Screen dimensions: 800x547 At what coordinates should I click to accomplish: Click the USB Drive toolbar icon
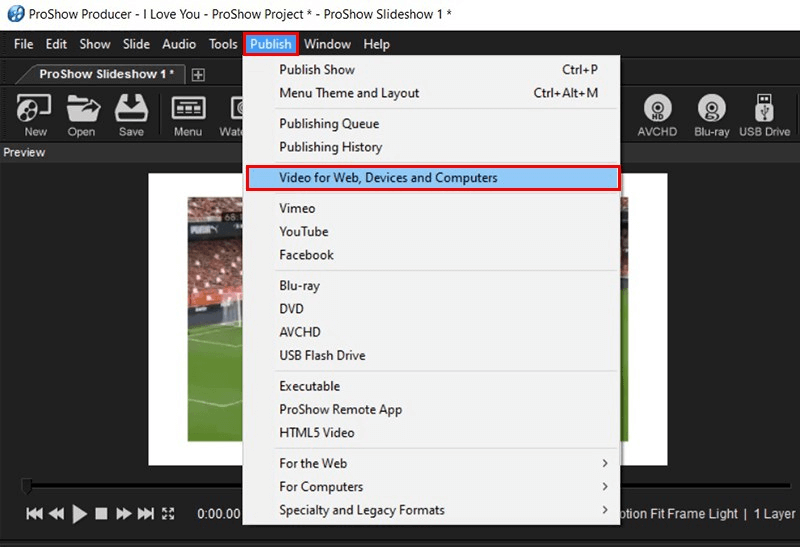click(764, 114)
